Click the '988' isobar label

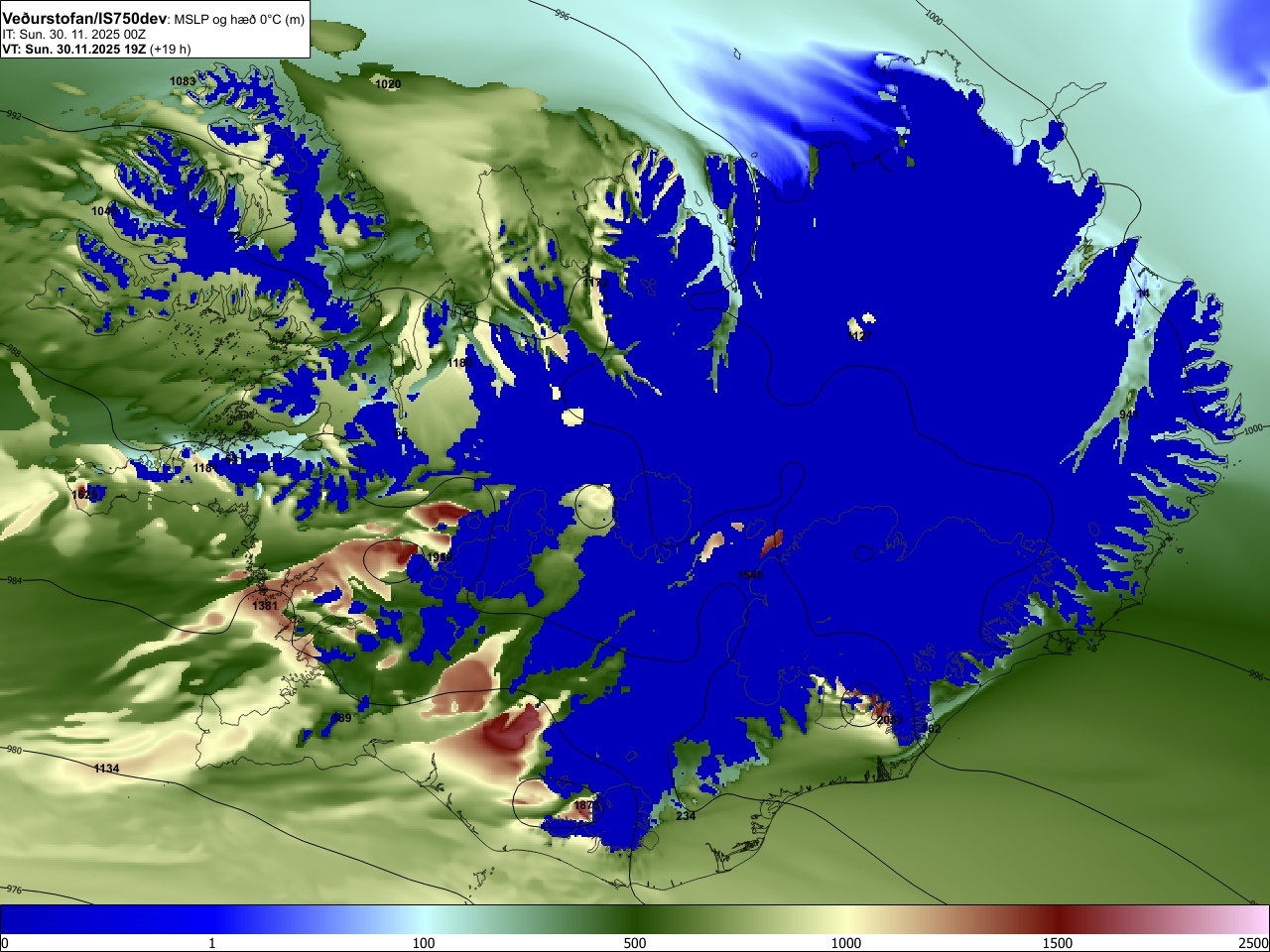[13, 351]
